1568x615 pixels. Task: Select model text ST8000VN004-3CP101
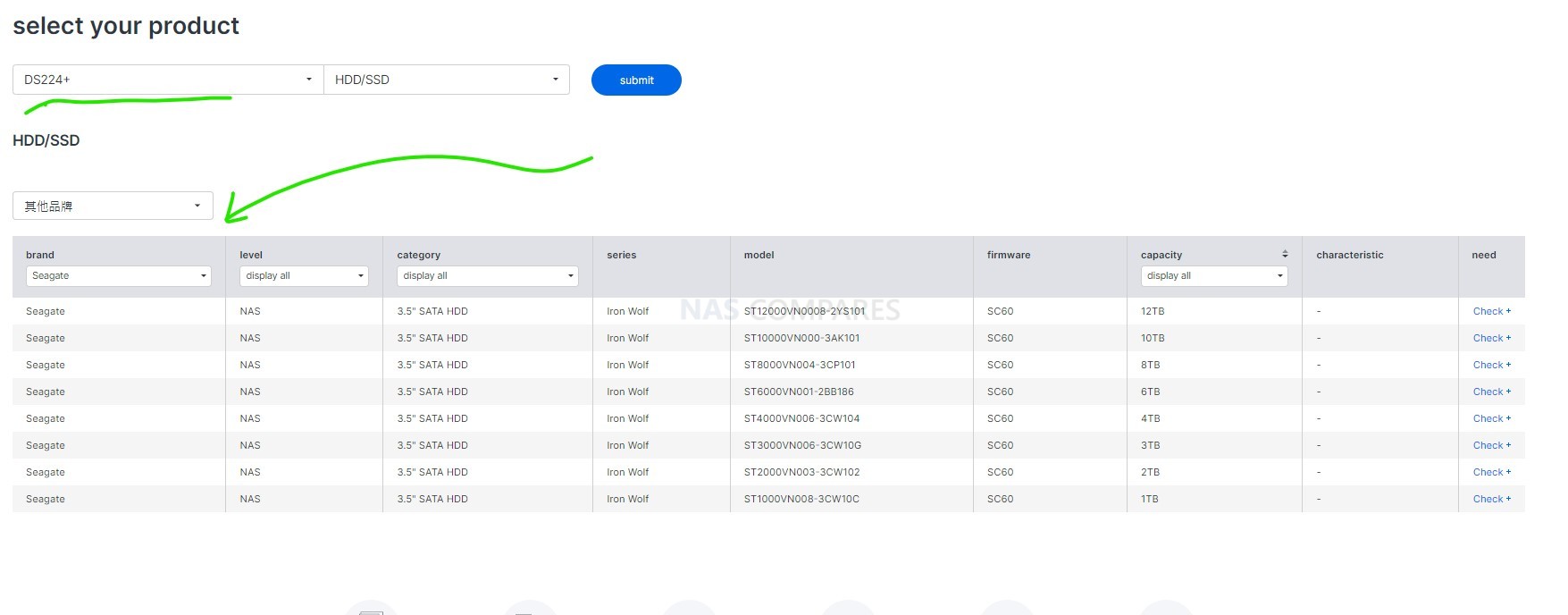coord(800,365)
